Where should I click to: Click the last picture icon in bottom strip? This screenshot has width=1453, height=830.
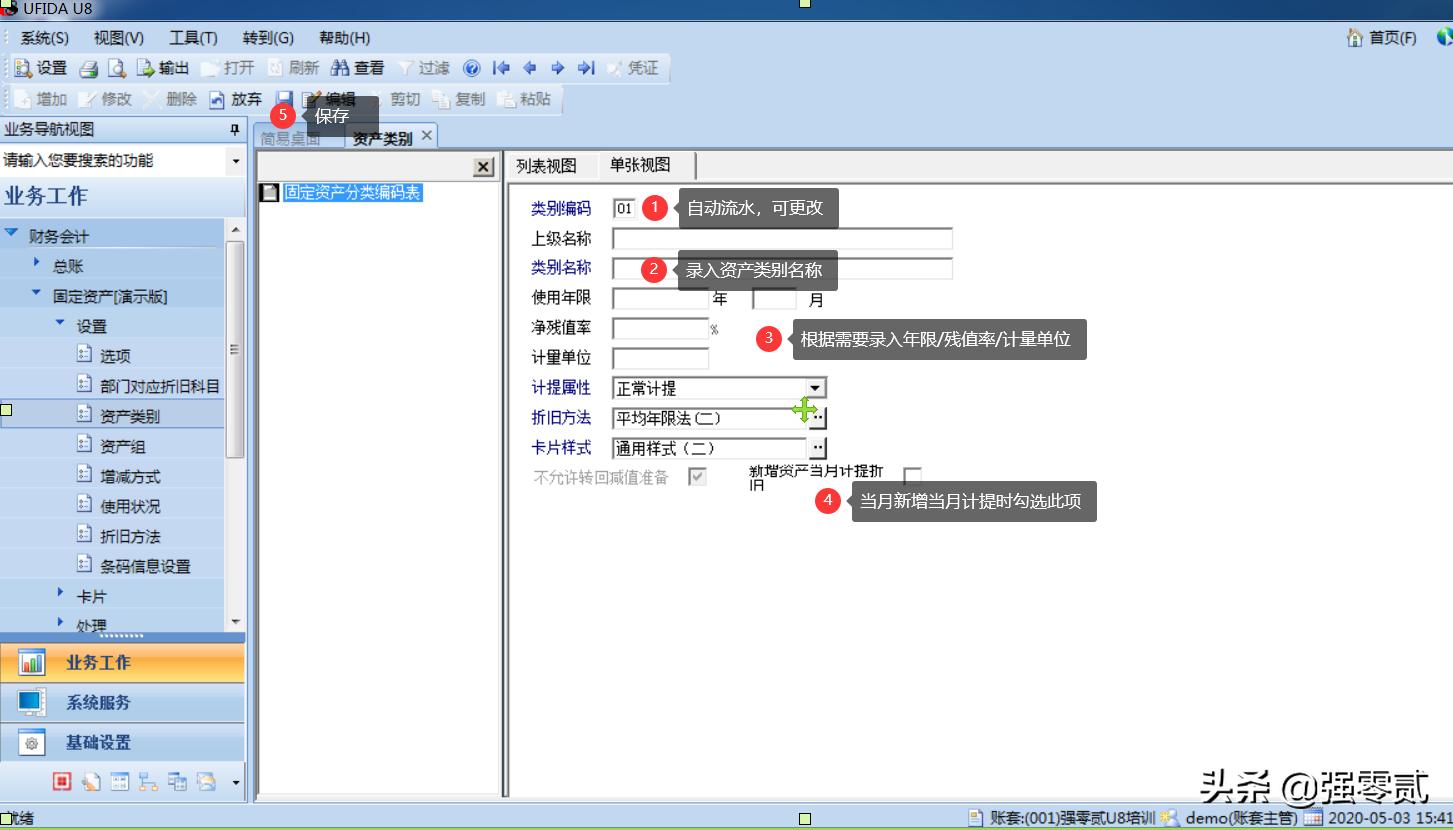(206, 782)
